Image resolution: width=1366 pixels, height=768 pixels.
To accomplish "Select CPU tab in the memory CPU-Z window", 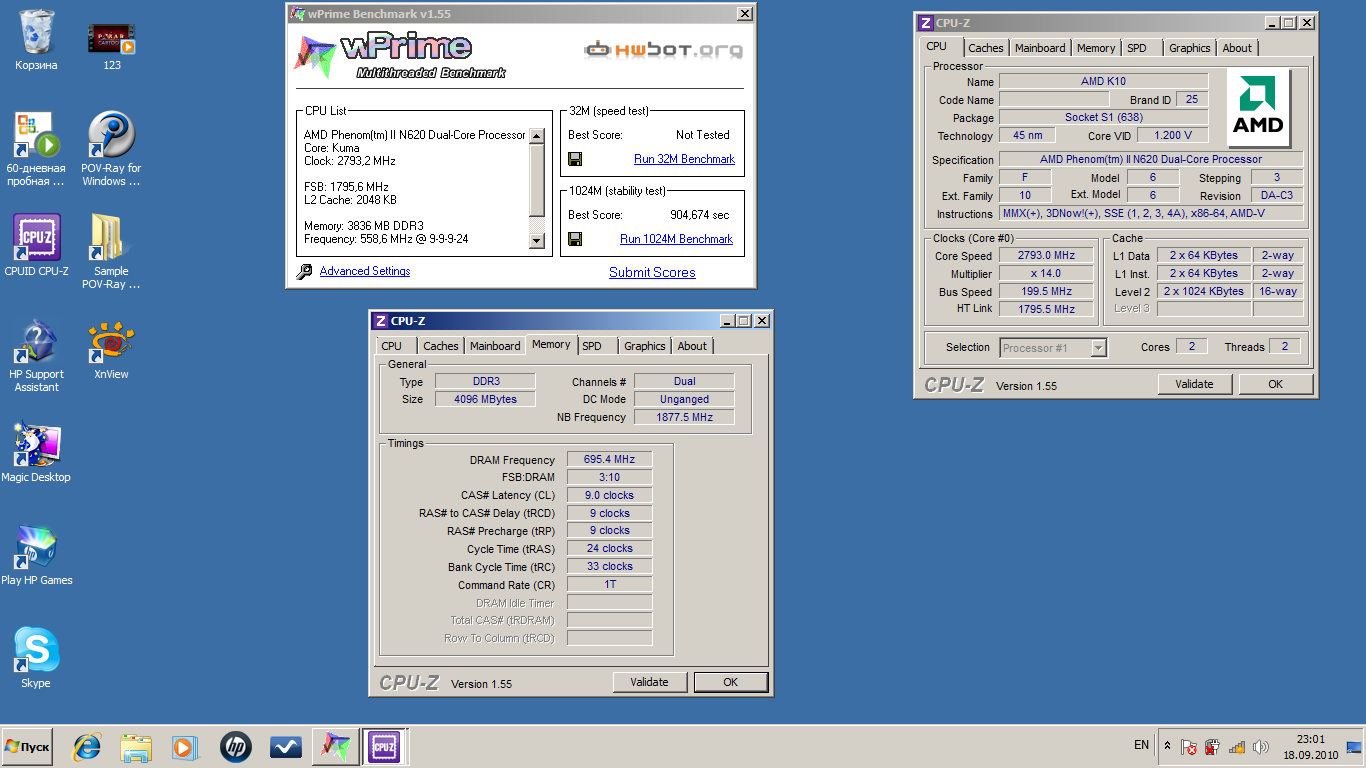I will (392, 346).
